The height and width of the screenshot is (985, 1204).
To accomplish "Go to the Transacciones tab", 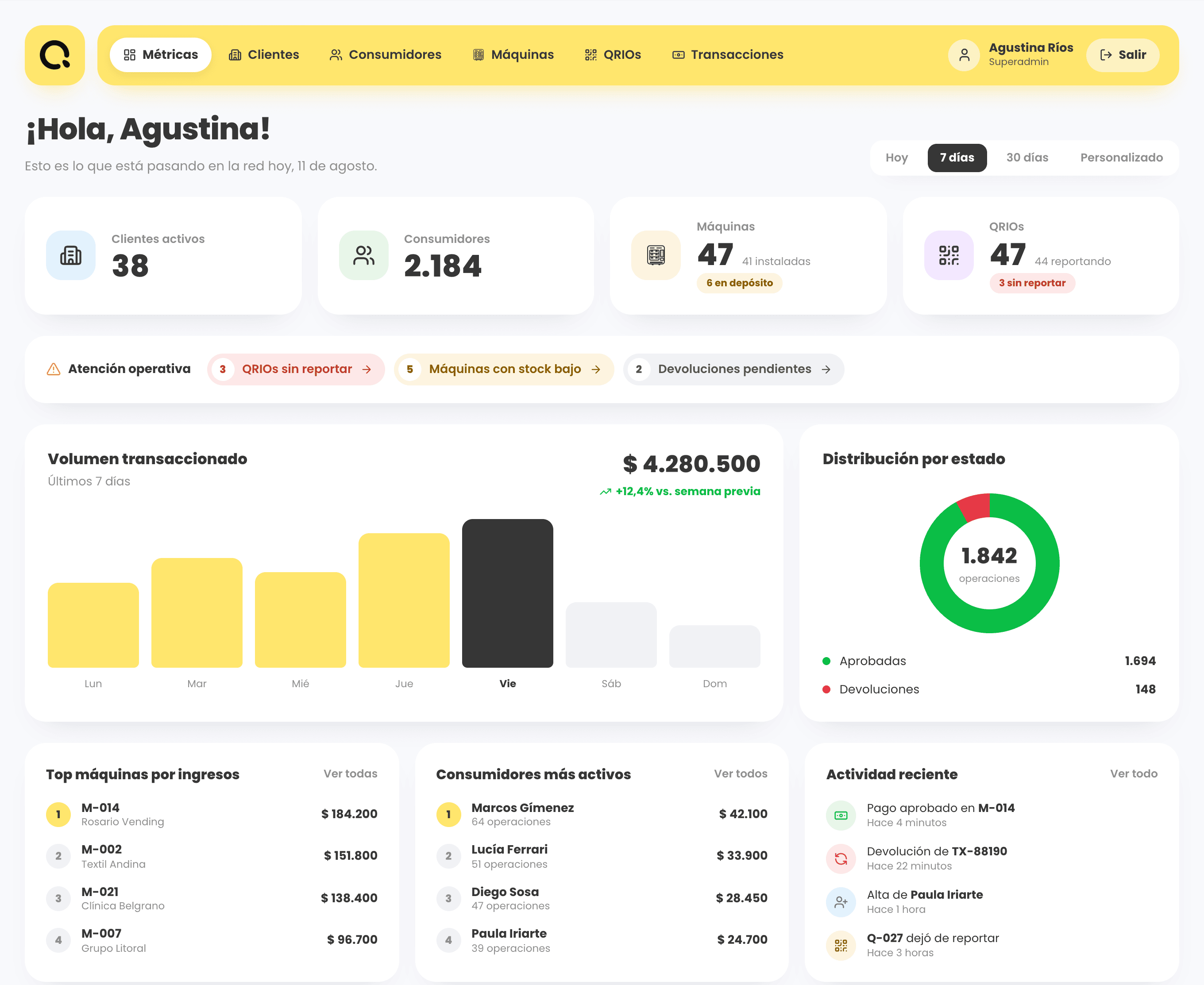I will pos(728,55).
